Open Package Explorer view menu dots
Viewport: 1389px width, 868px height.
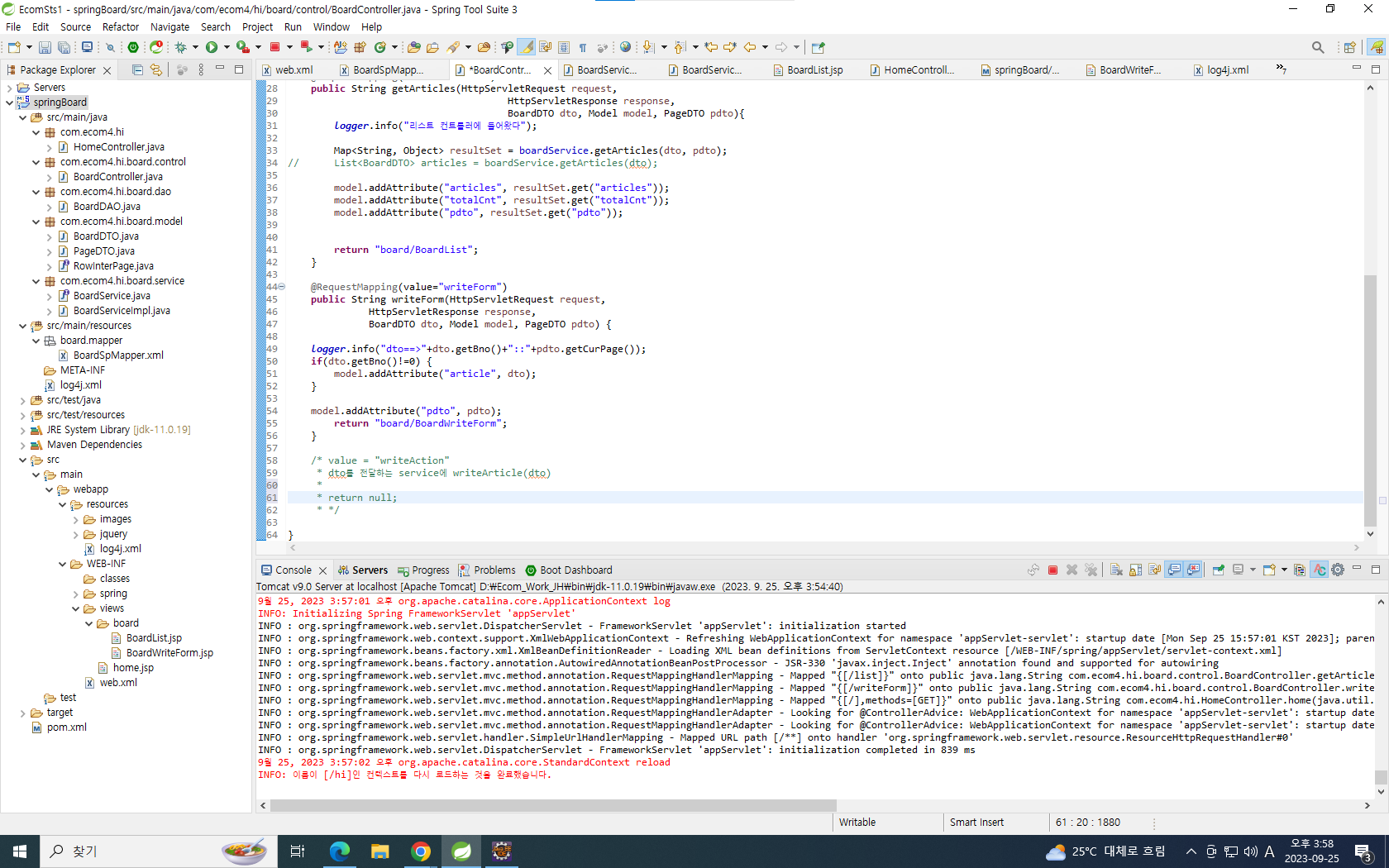pyautogui.click(x=201, y=70)
